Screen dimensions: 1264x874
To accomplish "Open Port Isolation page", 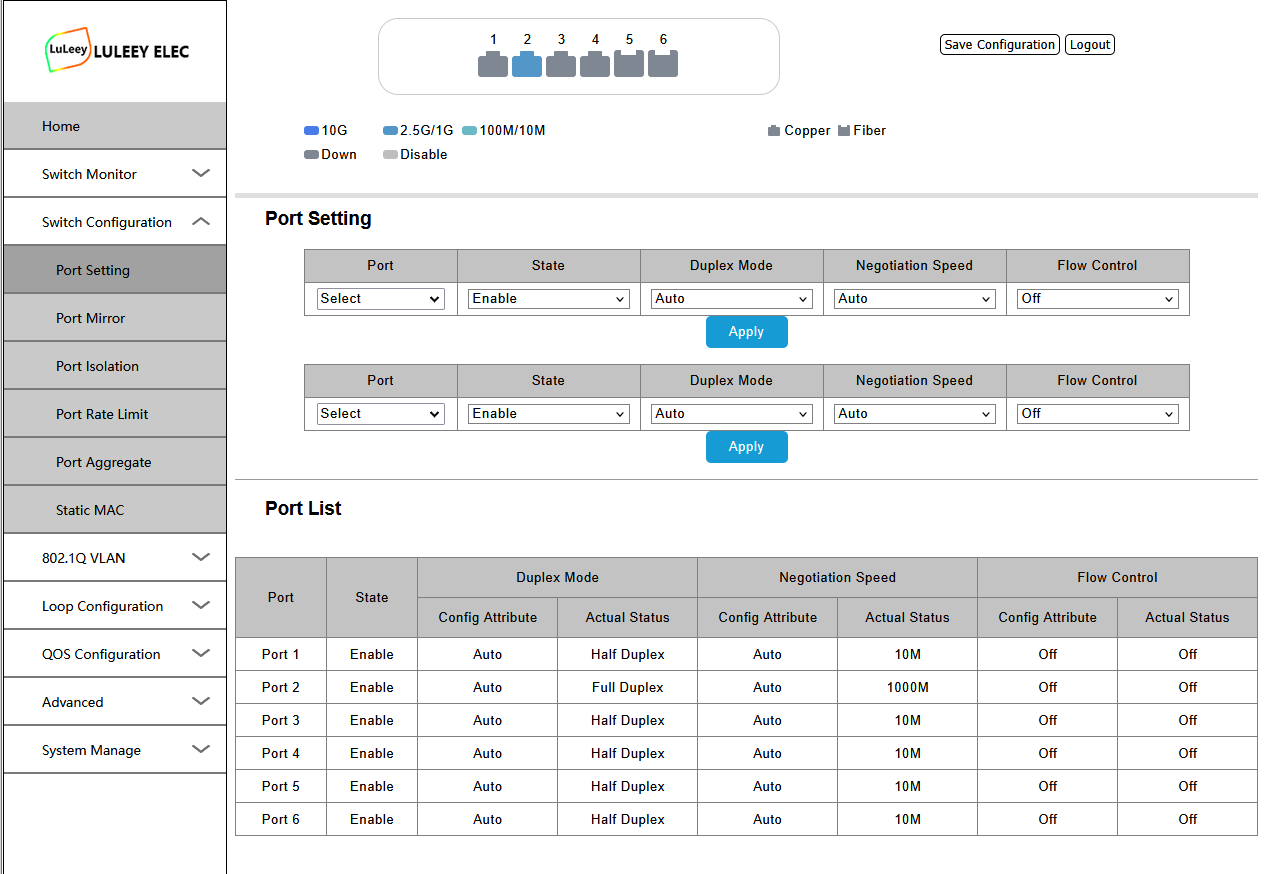I will (x=115, y=366).
